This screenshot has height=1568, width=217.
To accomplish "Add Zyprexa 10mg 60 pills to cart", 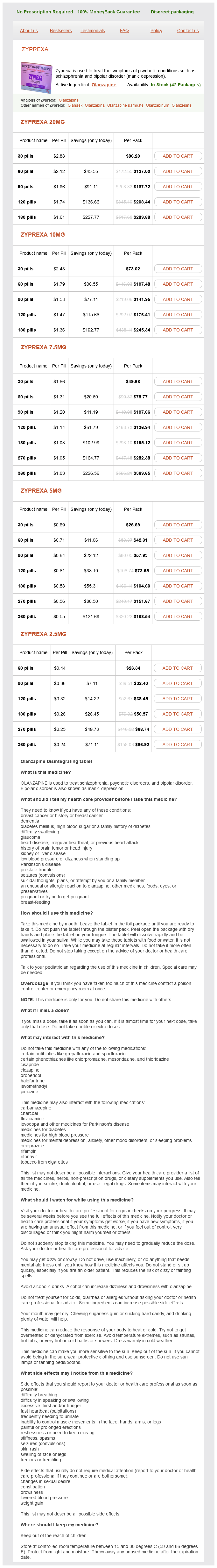I will coord(178,284).
